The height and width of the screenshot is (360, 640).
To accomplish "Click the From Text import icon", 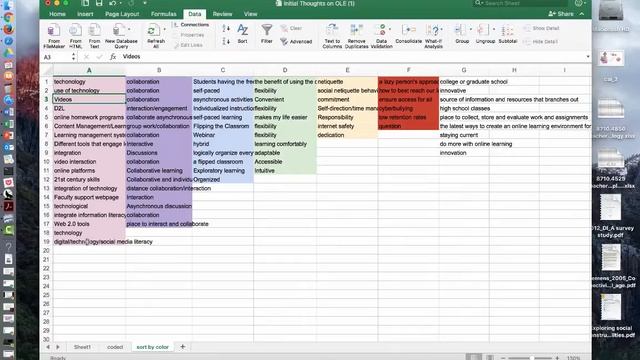I will [x=94, y=31].
